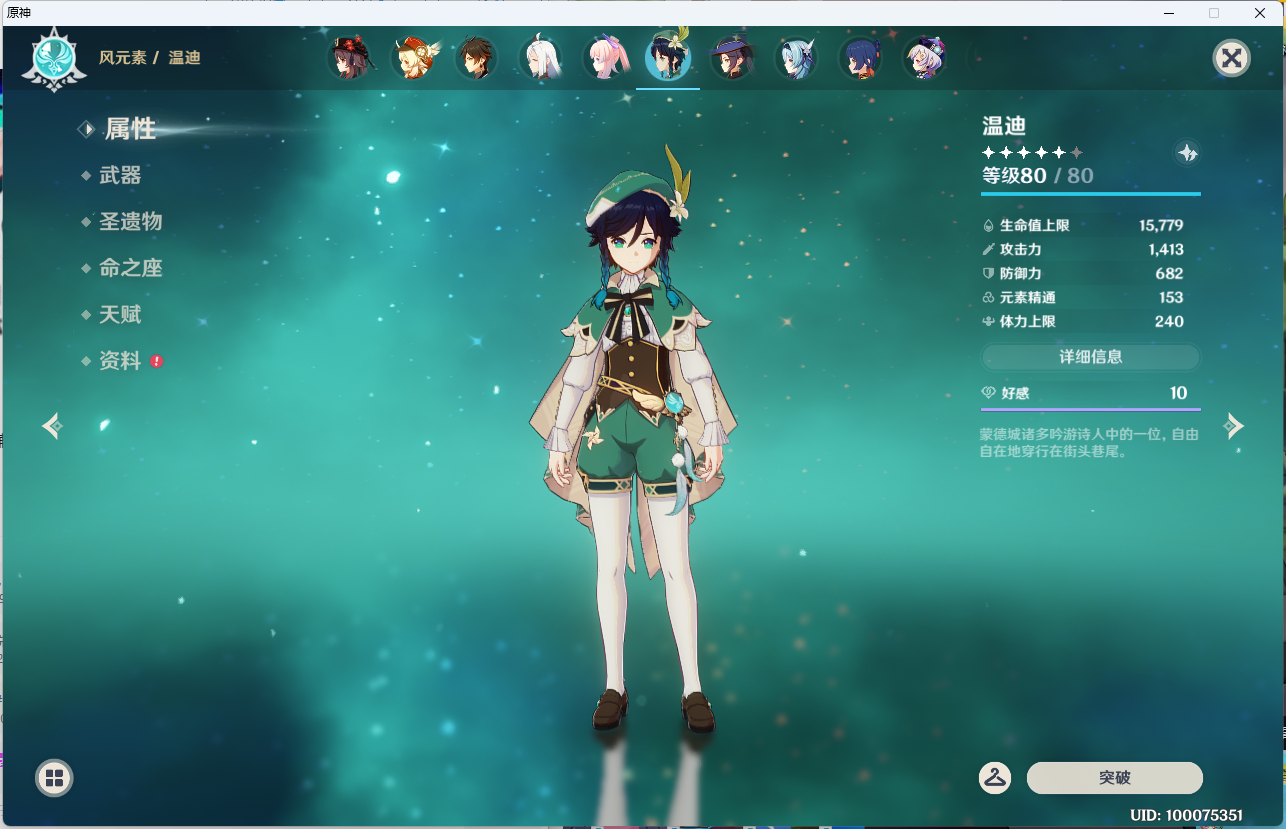The height and width of the screenshot is (829, 1286).
Task: Click the ascension star row under name
Action: click(1033, 153)
